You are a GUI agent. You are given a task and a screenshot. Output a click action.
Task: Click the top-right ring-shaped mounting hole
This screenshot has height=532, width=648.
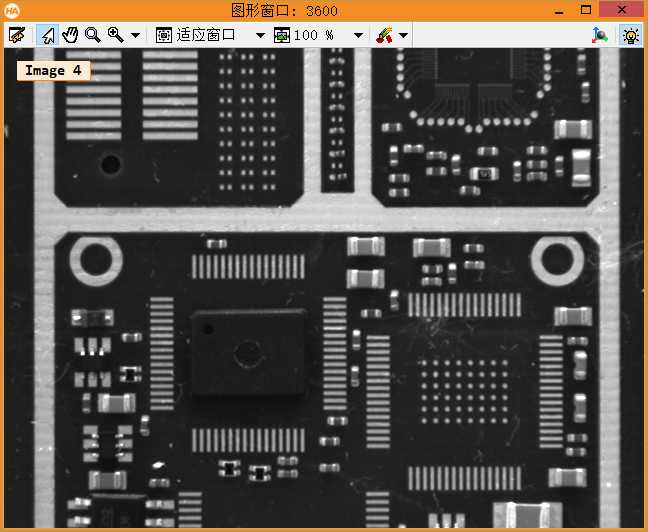557,261
